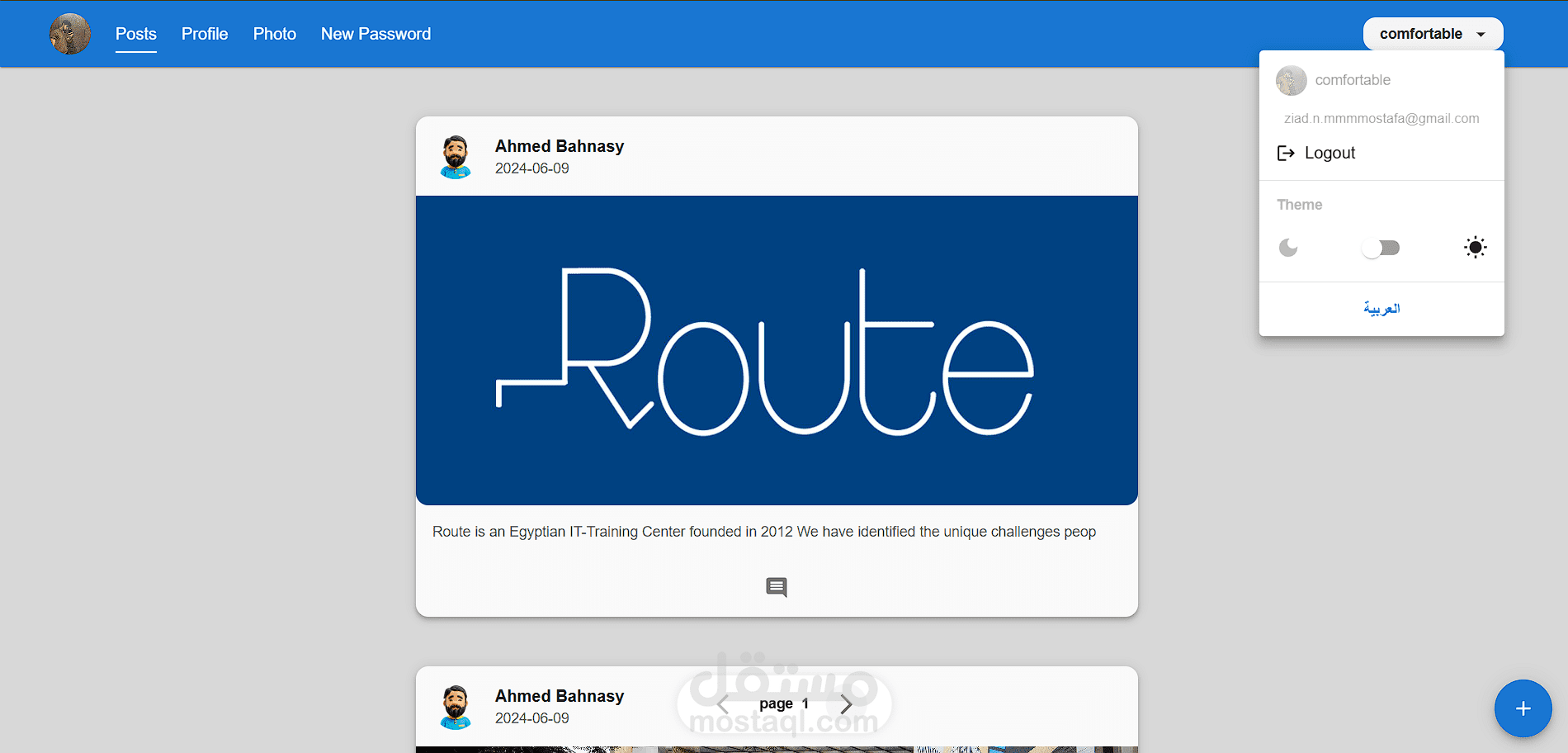Open the New Password tab

[x=375, y=34]
